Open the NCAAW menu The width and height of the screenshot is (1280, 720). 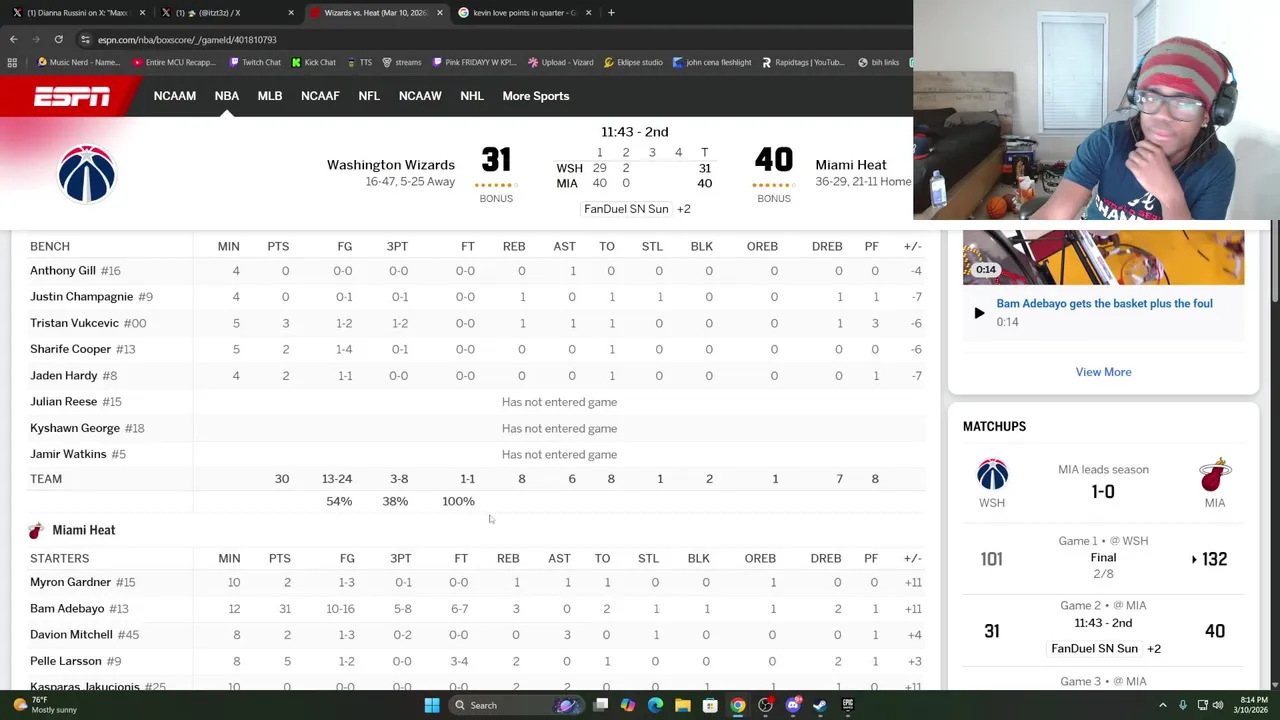coord(420,96)
